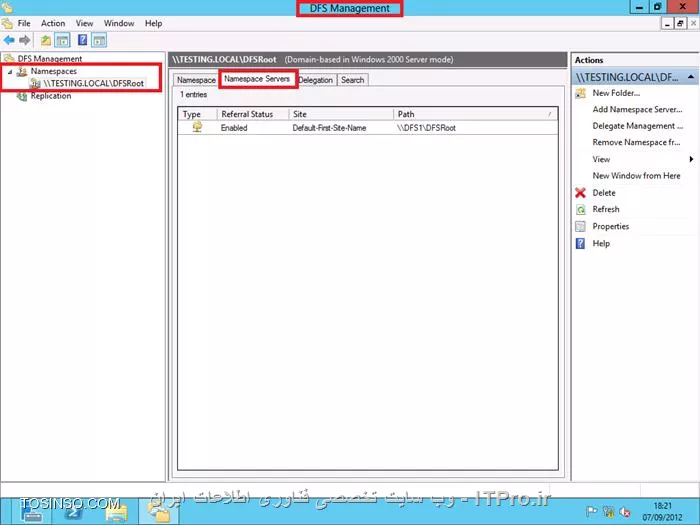
Task: Go back with the blue Back arrow
Action: [x=9, y=41]
